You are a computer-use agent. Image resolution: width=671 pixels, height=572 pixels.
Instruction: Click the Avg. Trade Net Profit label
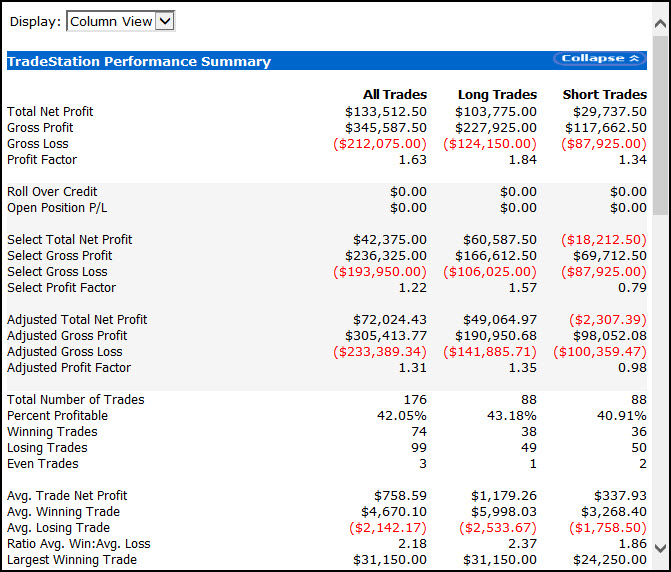(67, 495)
